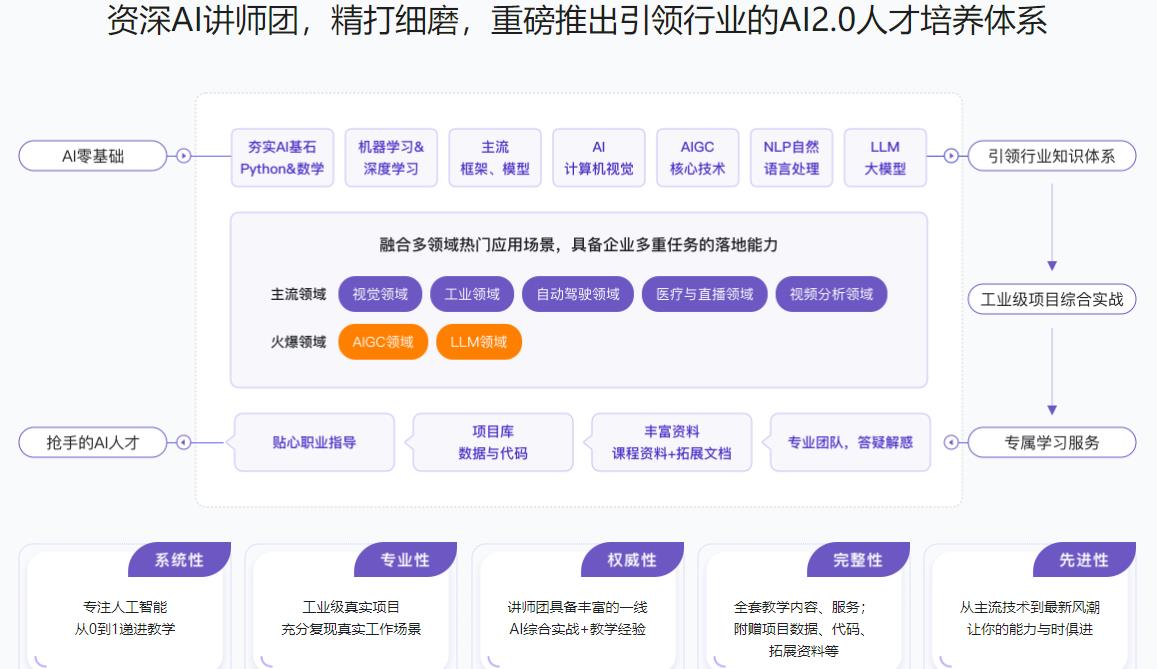The image size is (1157, 669).
Task: Click the text AI综合实战+教学经验
Action: [577, 629]
